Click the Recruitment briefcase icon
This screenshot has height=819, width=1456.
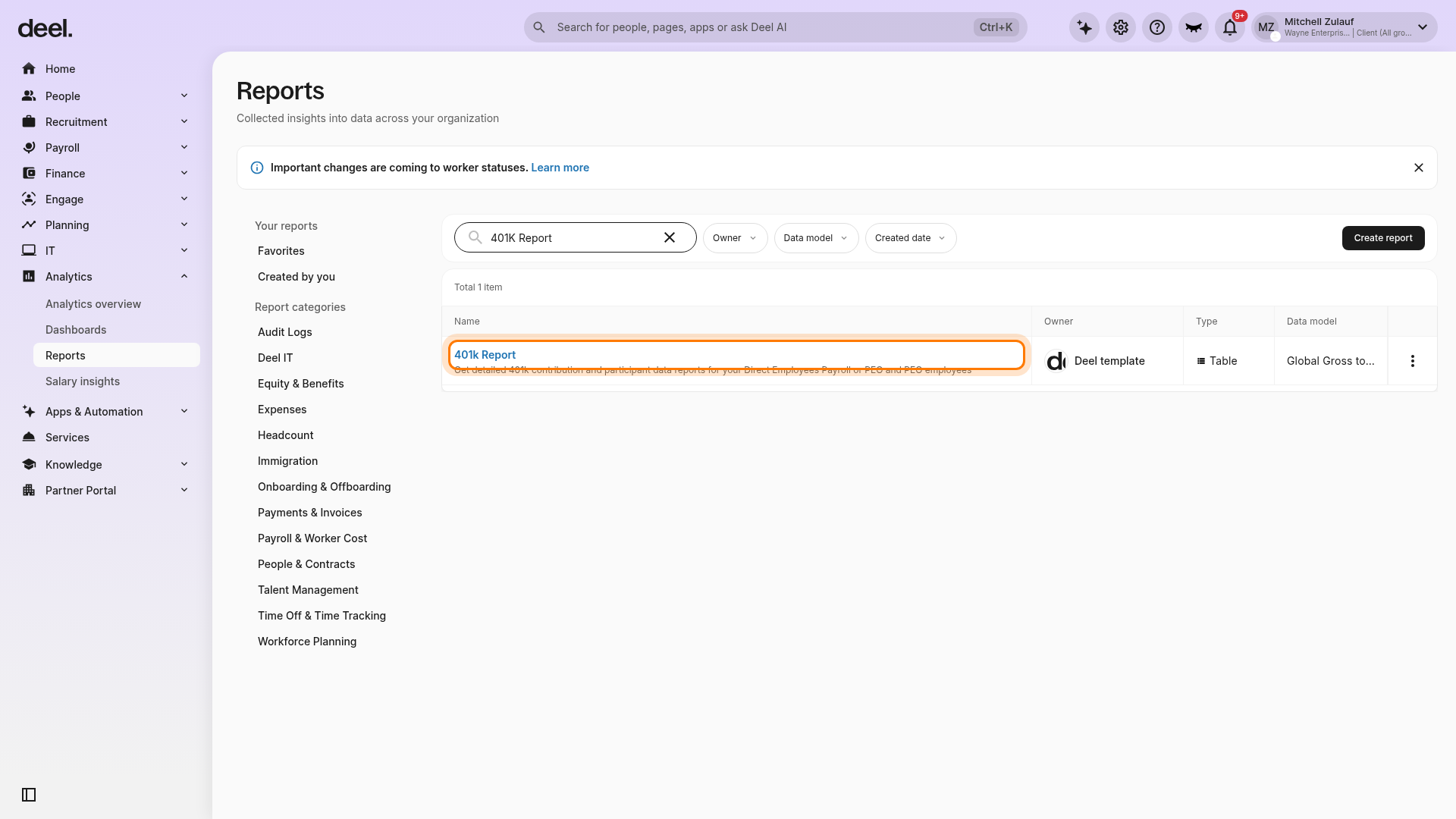[29, 122]
